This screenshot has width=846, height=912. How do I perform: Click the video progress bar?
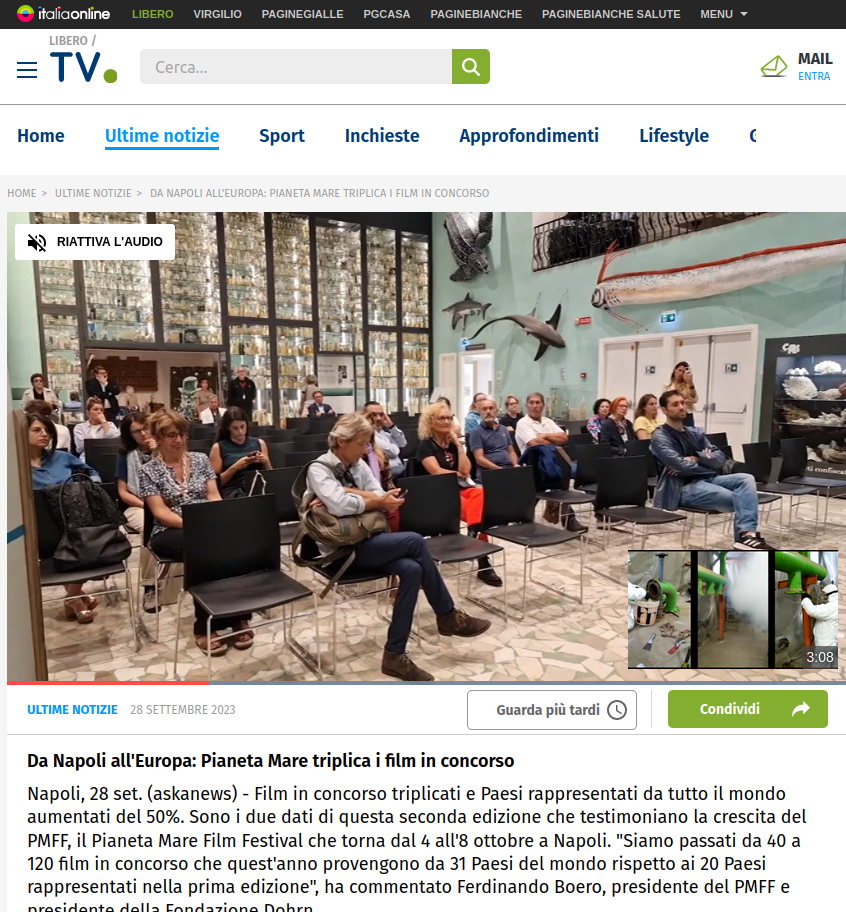click(x=426, y=683)
